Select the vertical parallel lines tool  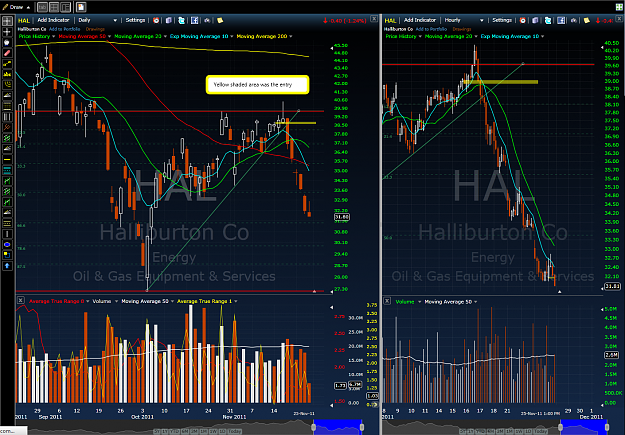click(7, 117)
